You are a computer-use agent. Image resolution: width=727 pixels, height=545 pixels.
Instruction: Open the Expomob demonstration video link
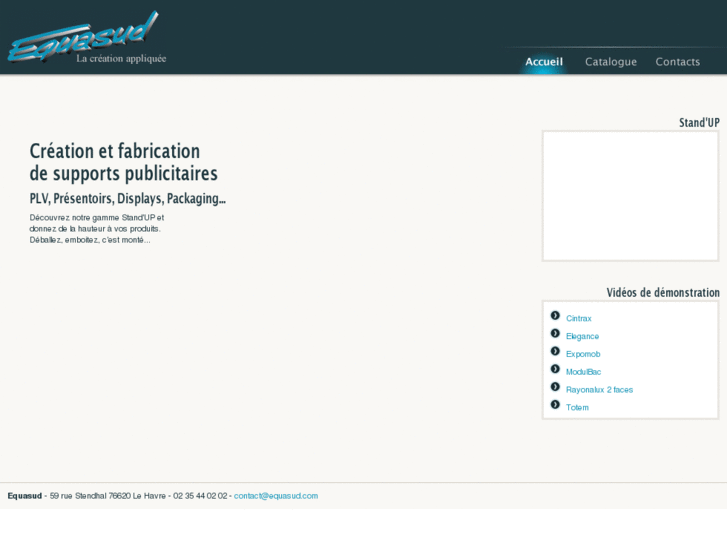583,354
